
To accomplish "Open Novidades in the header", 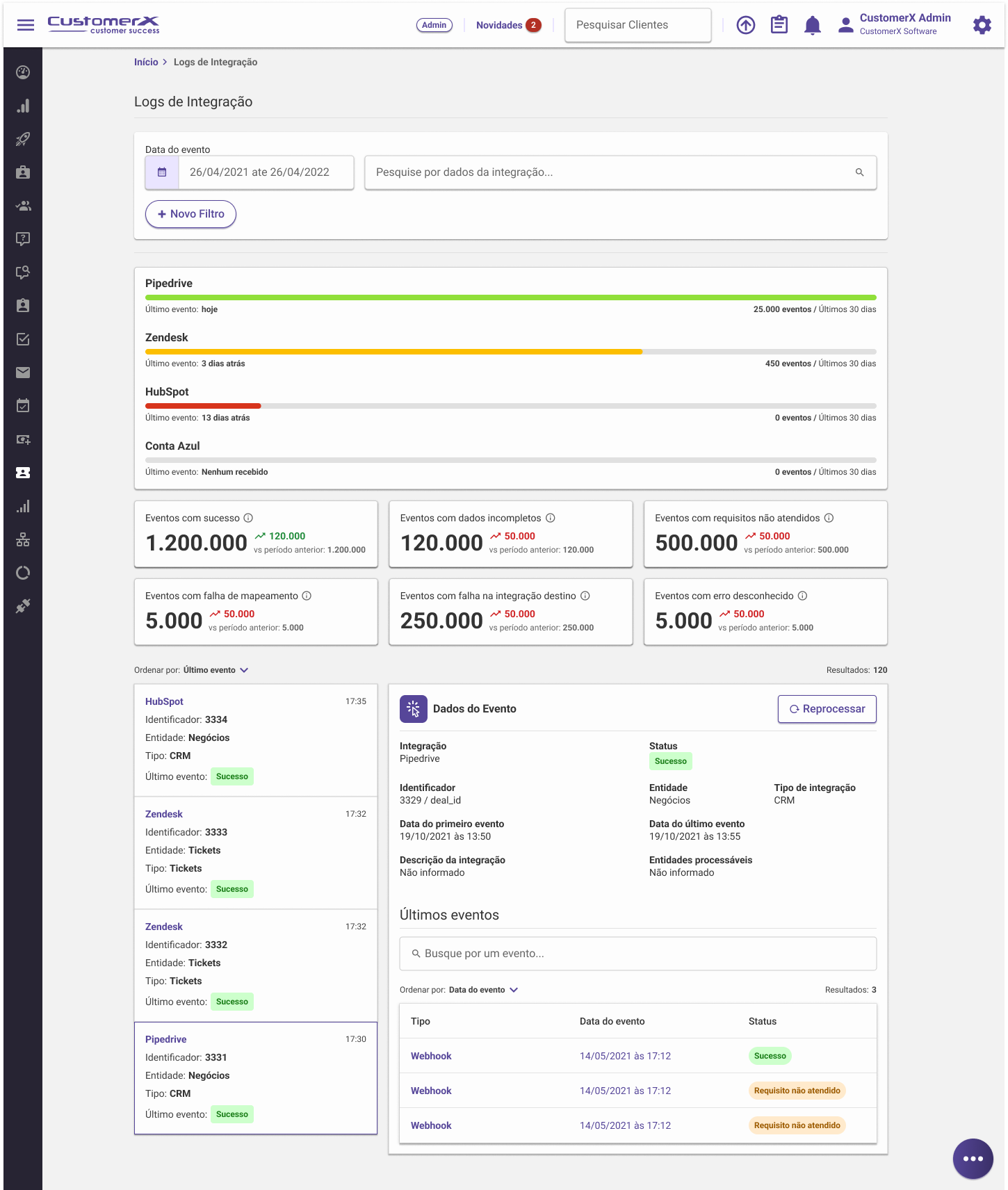I will click(x=508, y=25).
